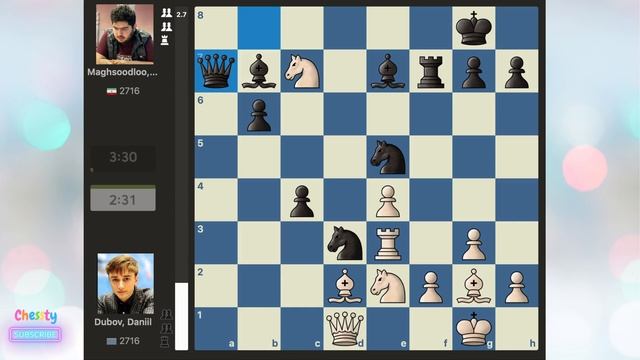640x360 pixels.
Task: Click the Chessty channel logo
Action: coord(36,316)
